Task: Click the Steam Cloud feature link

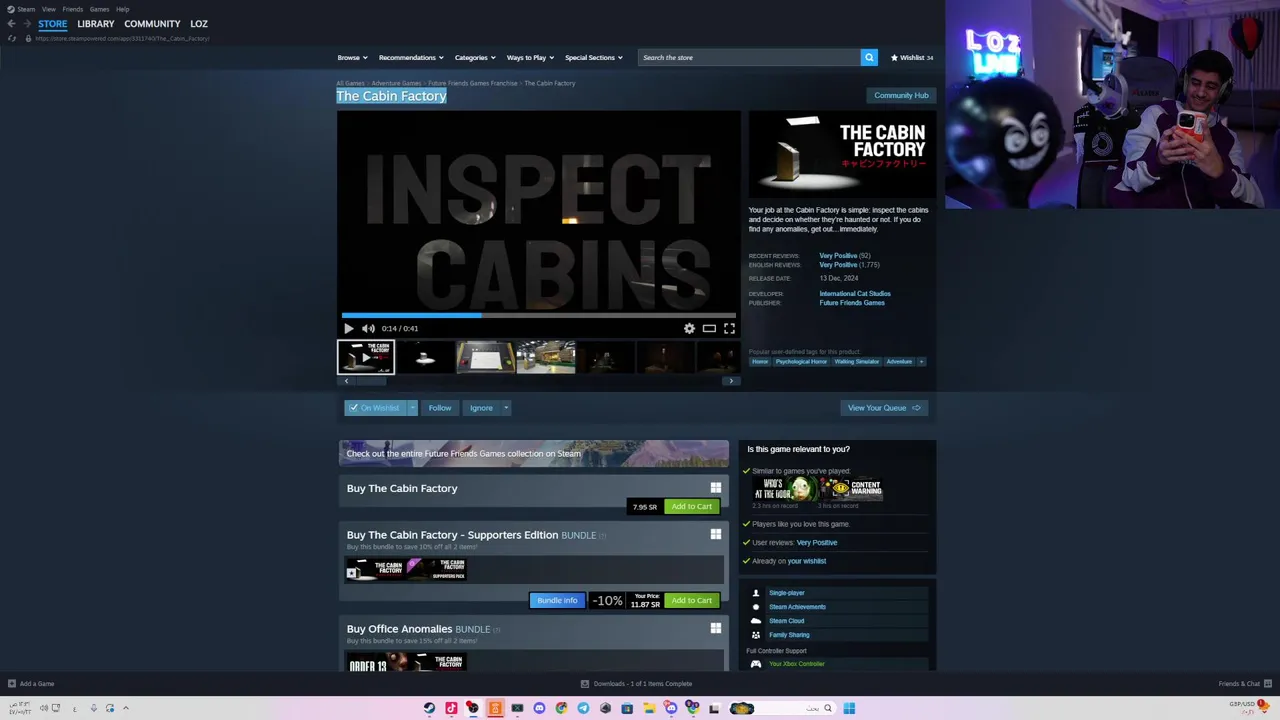Action: [786, 621]
